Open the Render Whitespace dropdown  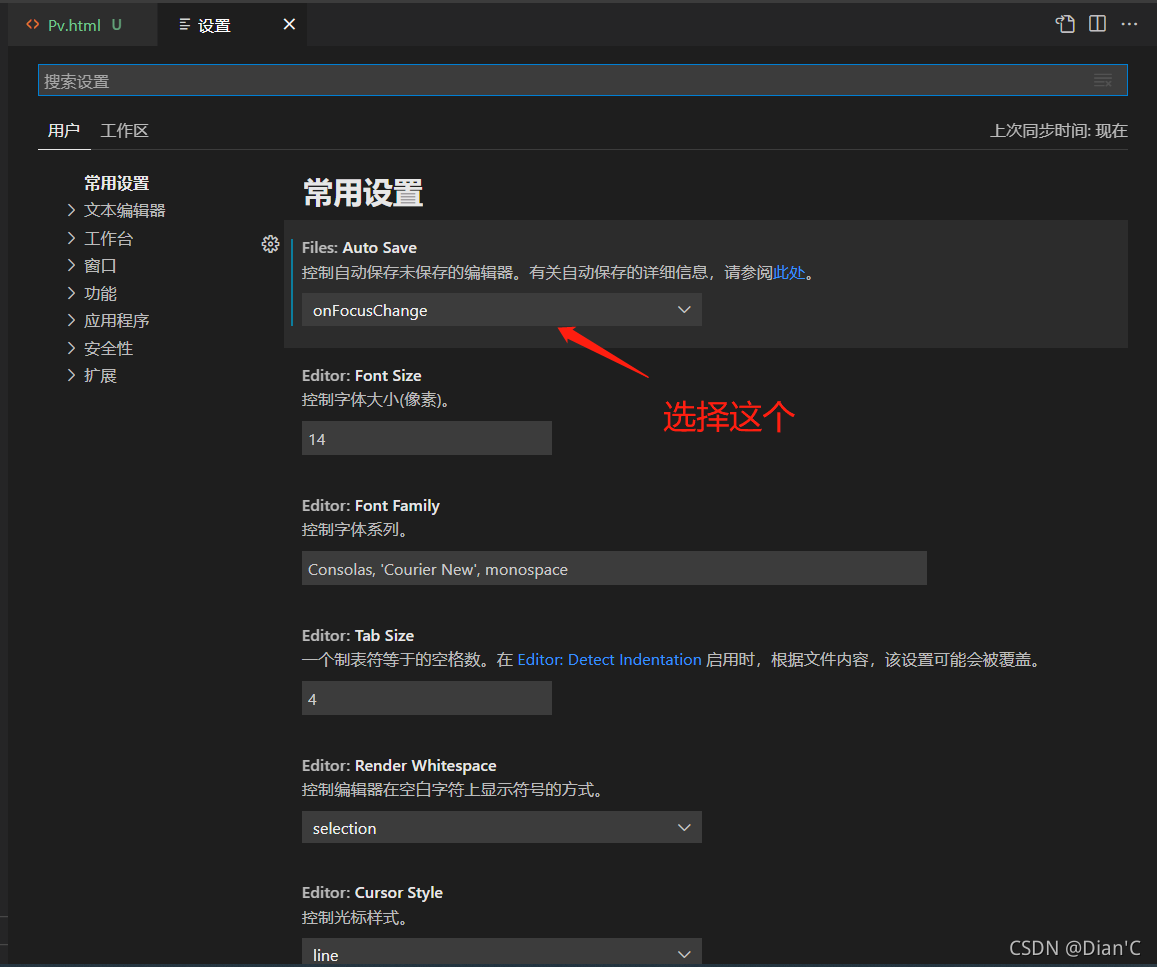click(x=502, y=828)
